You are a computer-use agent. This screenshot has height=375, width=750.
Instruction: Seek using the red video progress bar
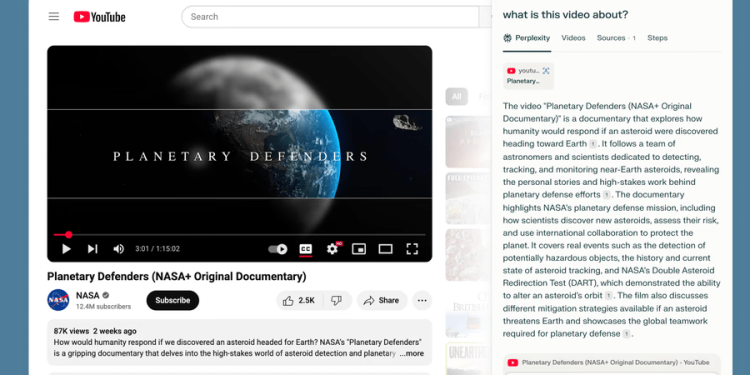pos(240,235)
